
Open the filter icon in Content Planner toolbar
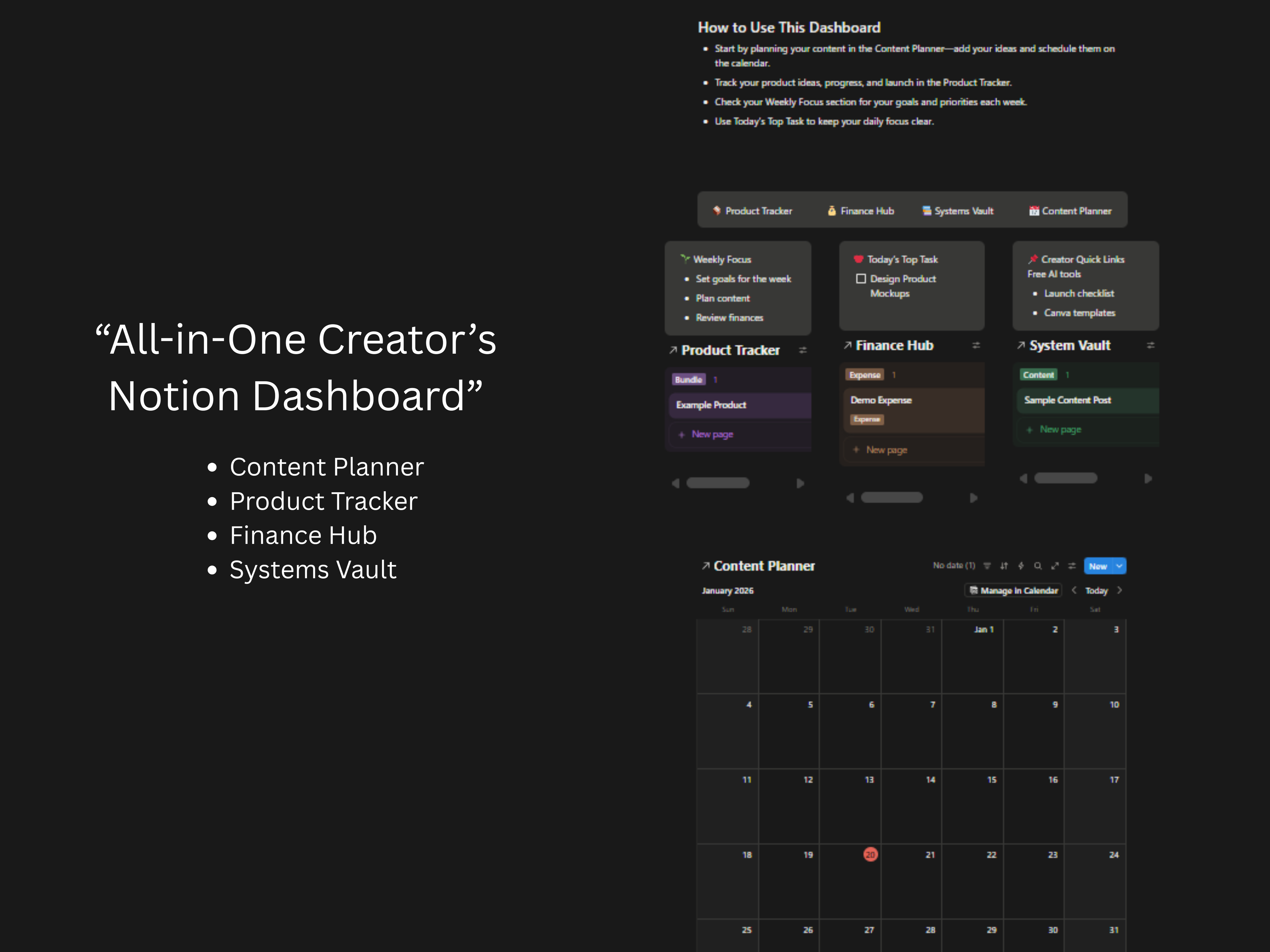(x=987, y=566)
